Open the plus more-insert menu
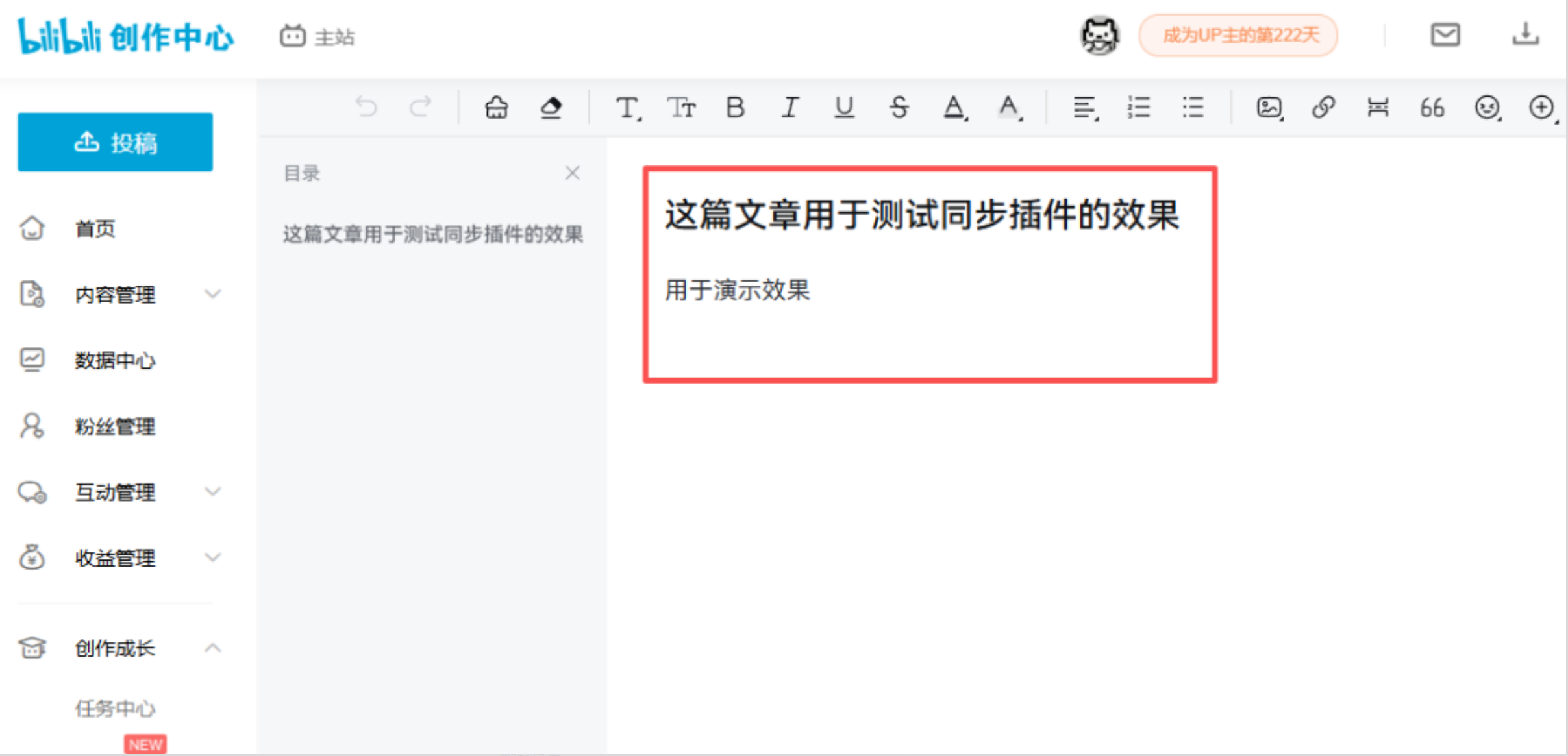The height and width of the screenshot is (756, 1568). [x=1543, y=108]
